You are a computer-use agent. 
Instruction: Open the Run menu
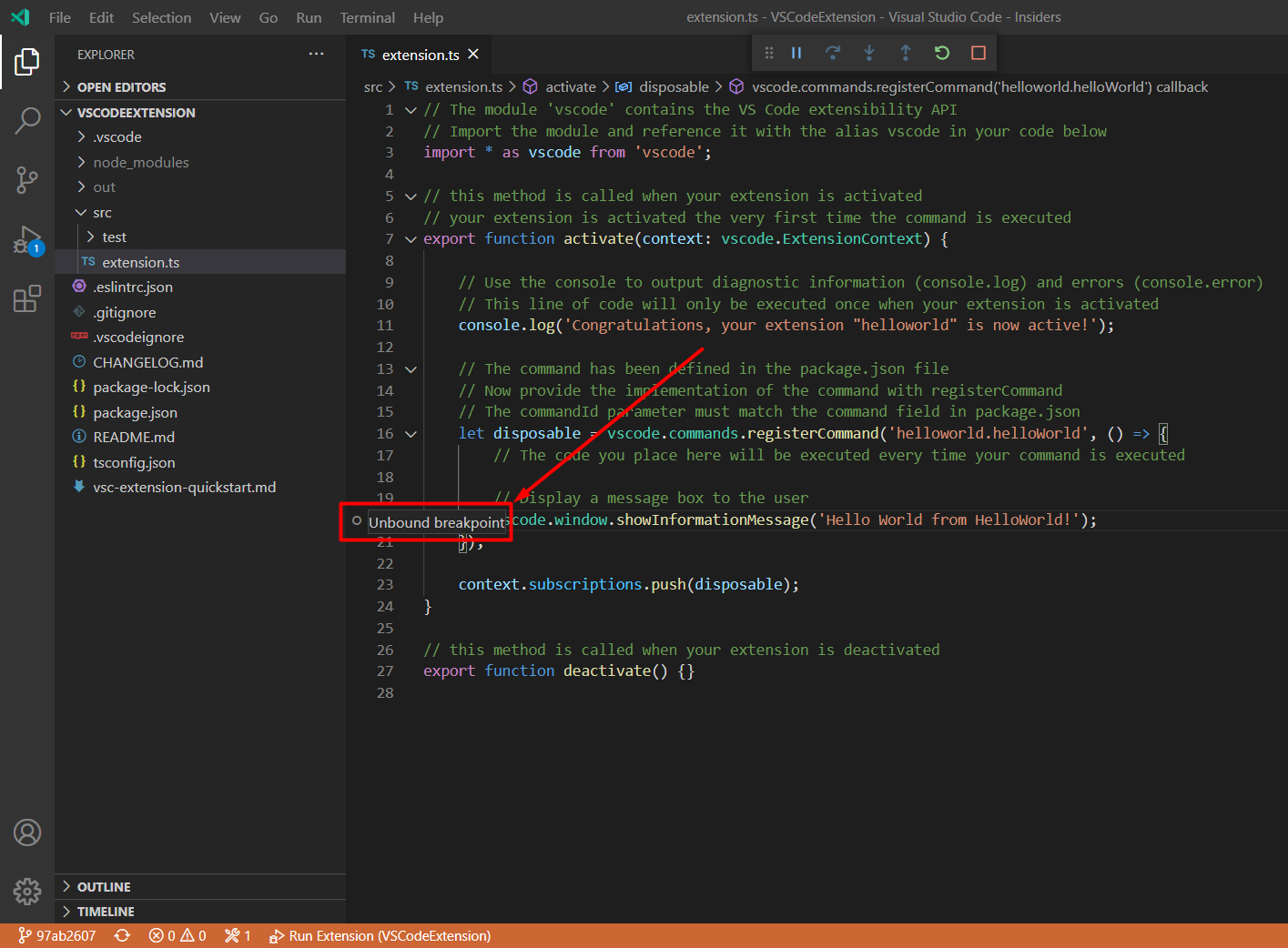309,17
